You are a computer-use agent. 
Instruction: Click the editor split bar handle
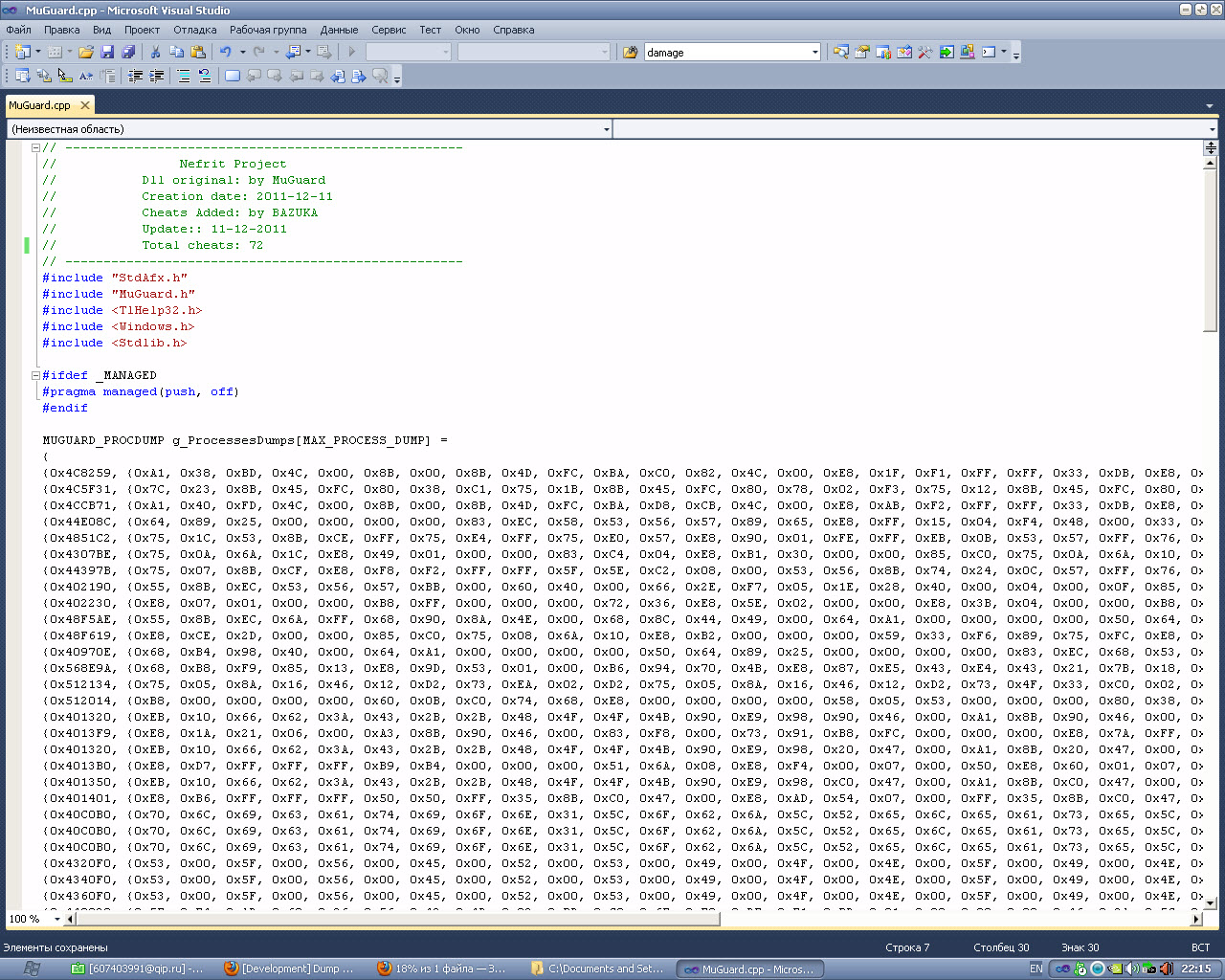(x=1211, y=147)
